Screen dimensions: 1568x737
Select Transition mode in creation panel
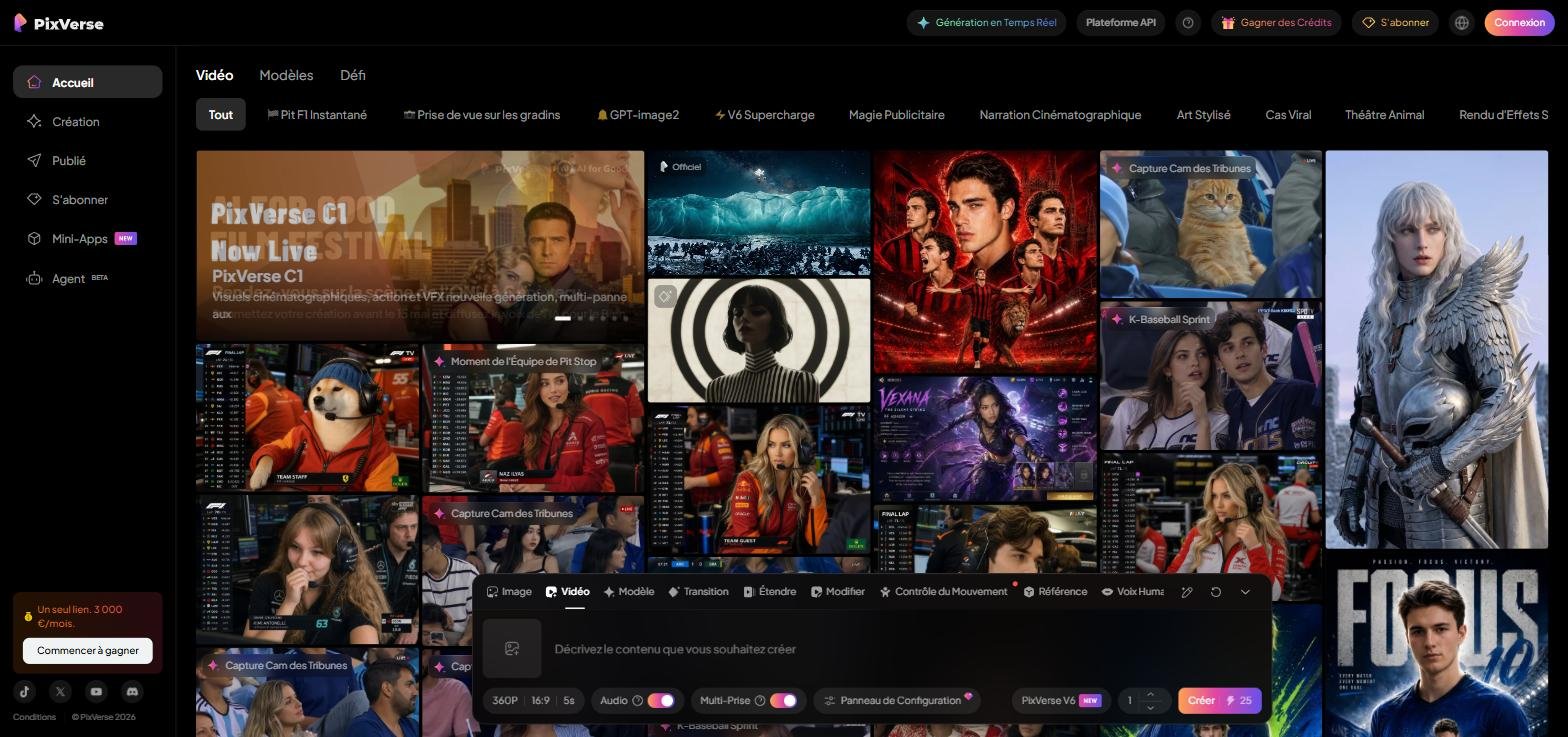coord(698,592)
